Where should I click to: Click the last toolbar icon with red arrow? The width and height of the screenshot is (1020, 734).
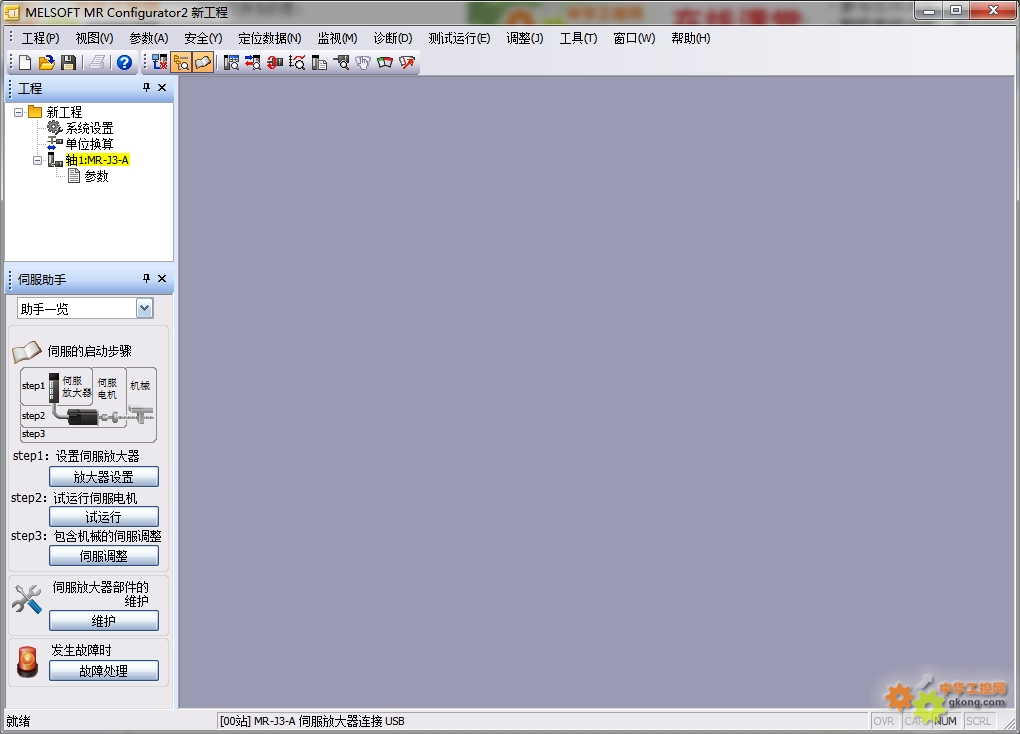coord(407,62)
